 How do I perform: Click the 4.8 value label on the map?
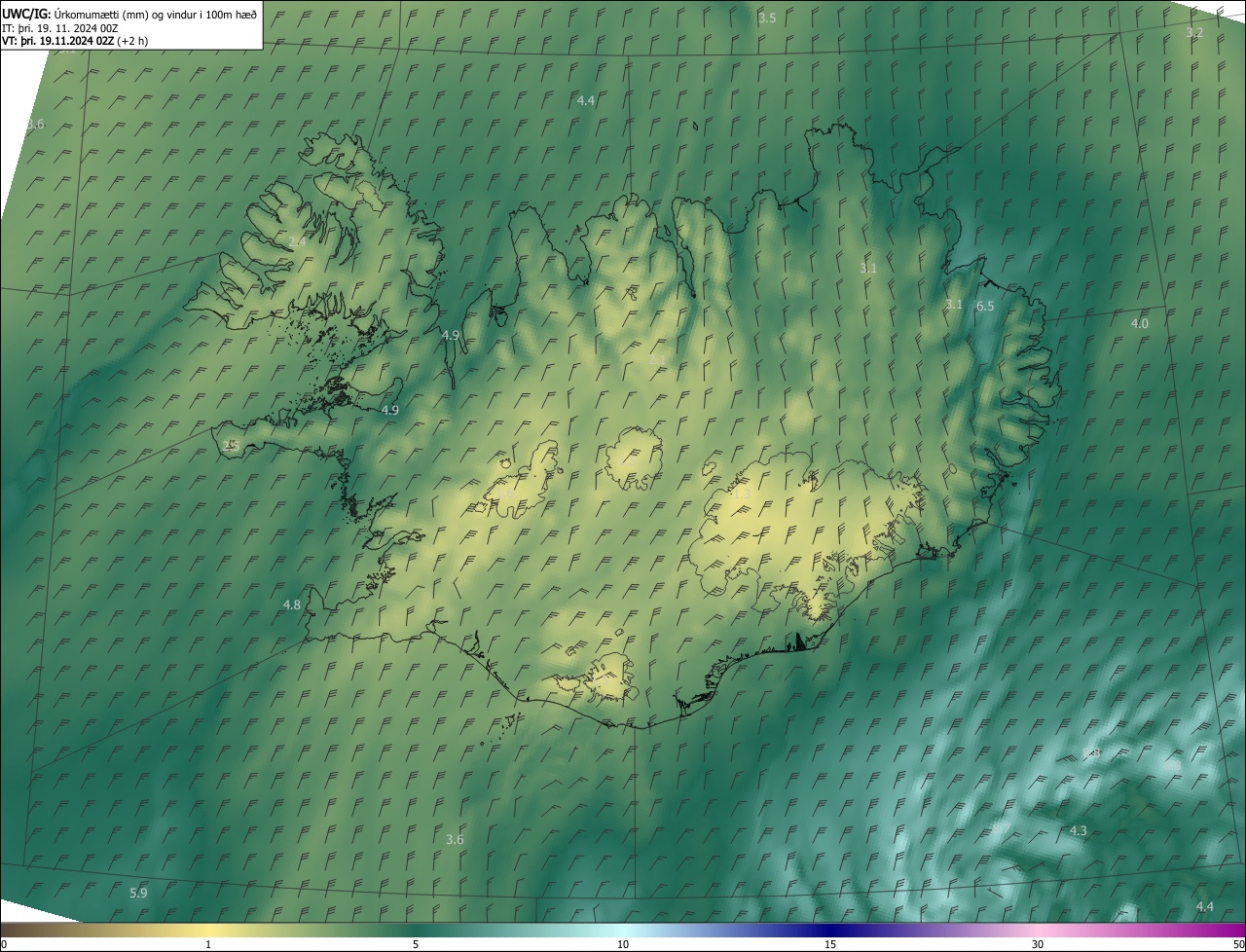pyautogui.click(x=292, y=604)
